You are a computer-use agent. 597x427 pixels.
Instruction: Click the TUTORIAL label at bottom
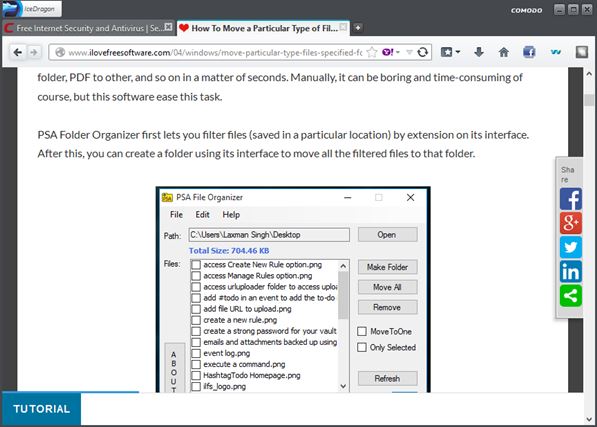[42, 409]
